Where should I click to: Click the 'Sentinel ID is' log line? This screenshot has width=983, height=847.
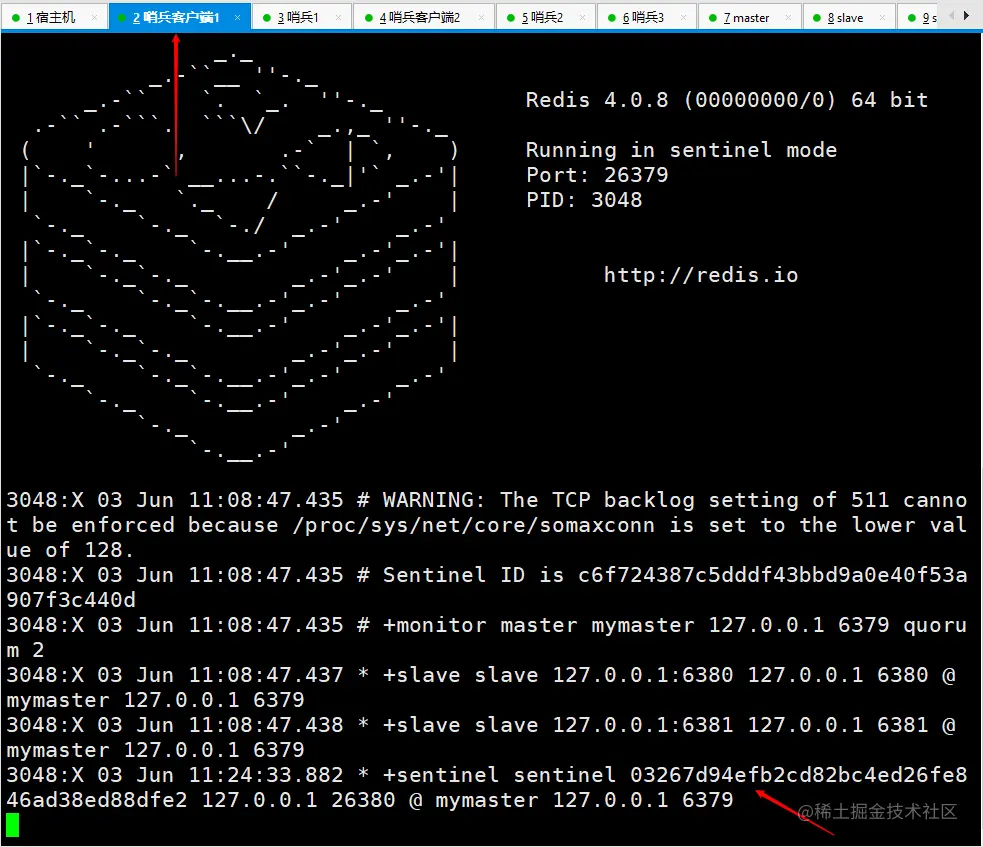click(486, 587)
